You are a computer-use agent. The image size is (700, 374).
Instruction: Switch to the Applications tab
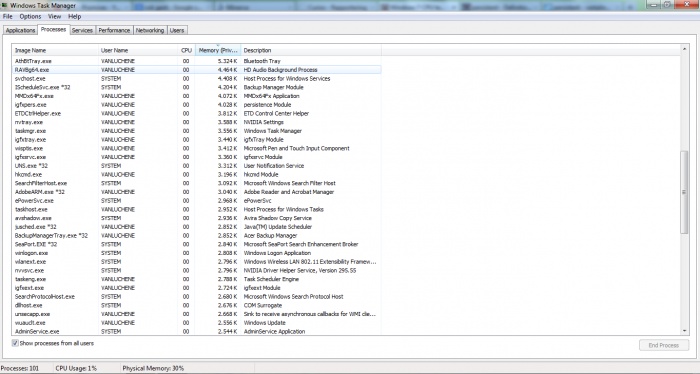tap(20, 30)
